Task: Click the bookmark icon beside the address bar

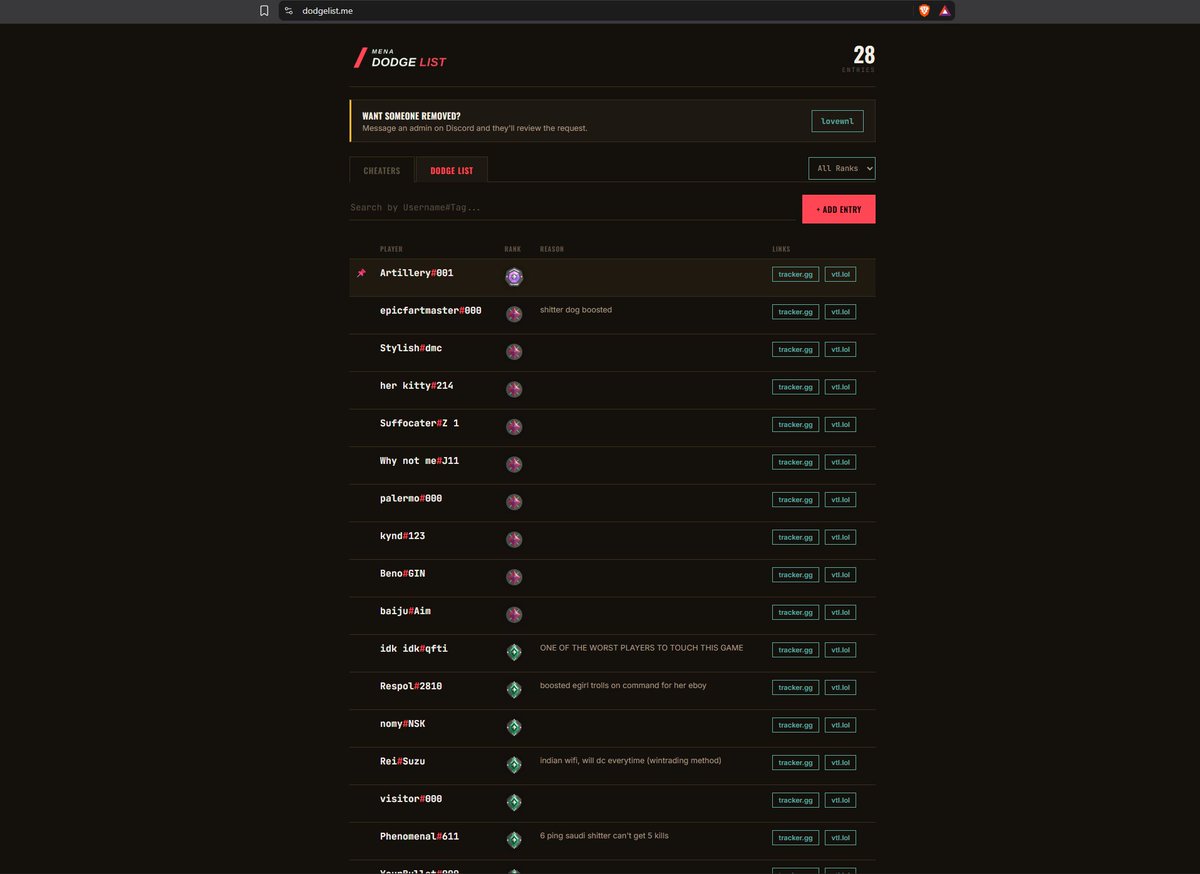Action: pyautogui.click(x=264, y=11)
